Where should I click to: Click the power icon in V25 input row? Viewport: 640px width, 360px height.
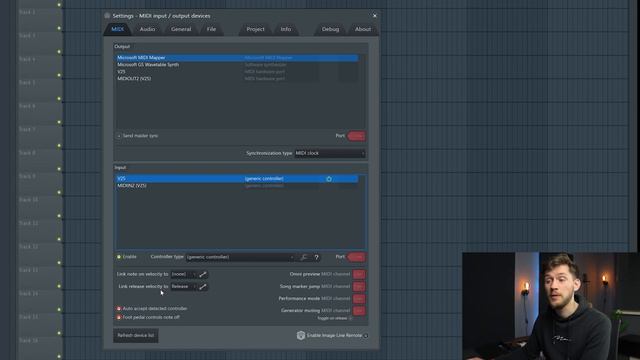coord(329,179)
